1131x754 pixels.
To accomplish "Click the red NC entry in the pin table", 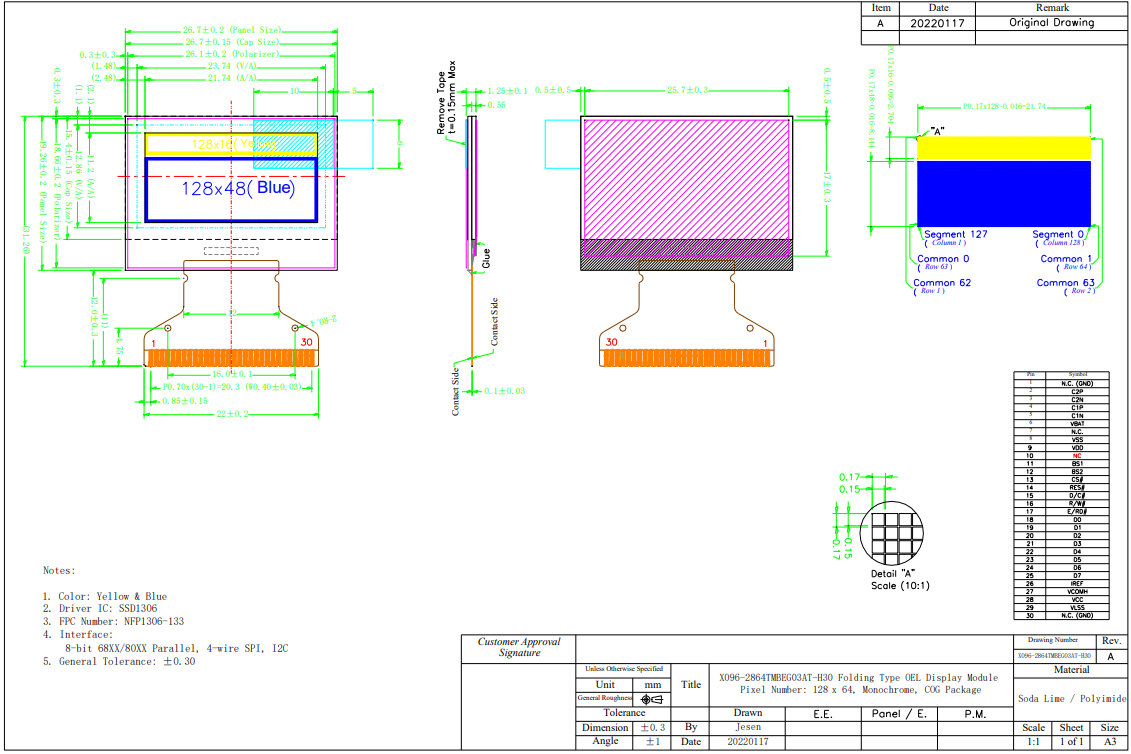I will coord(1076,456).
